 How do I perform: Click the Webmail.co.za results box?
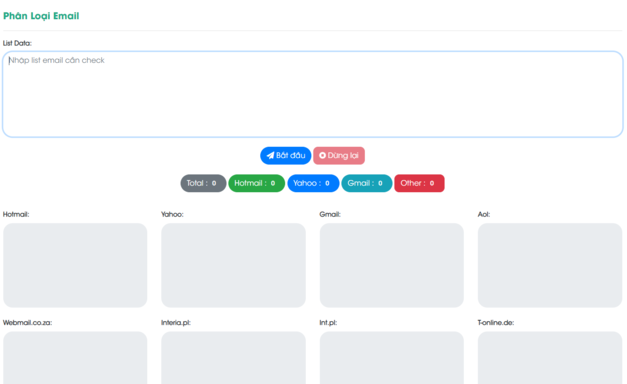click(75, 358)
